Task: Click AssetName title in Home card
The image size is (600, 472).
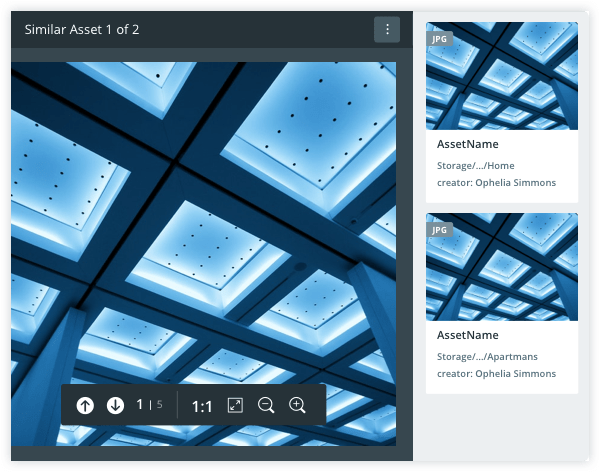Action: [468, 144]
